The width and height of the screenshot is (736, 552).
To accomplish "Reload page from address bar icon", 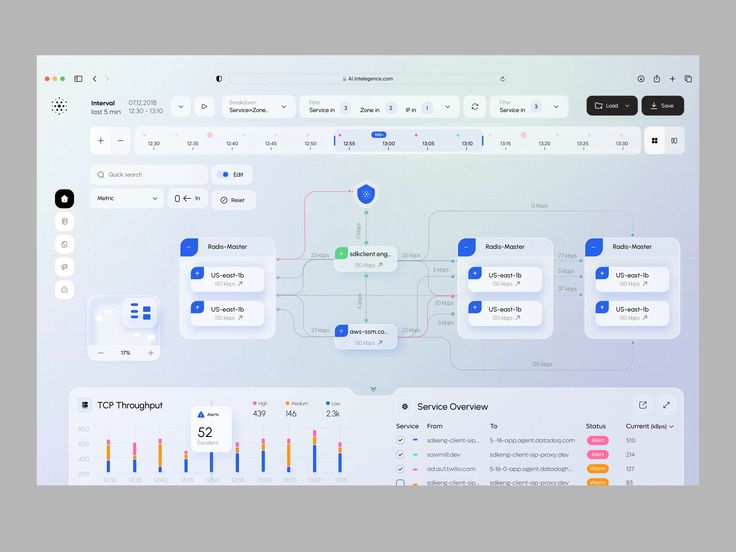I will (x=502, y=79).
